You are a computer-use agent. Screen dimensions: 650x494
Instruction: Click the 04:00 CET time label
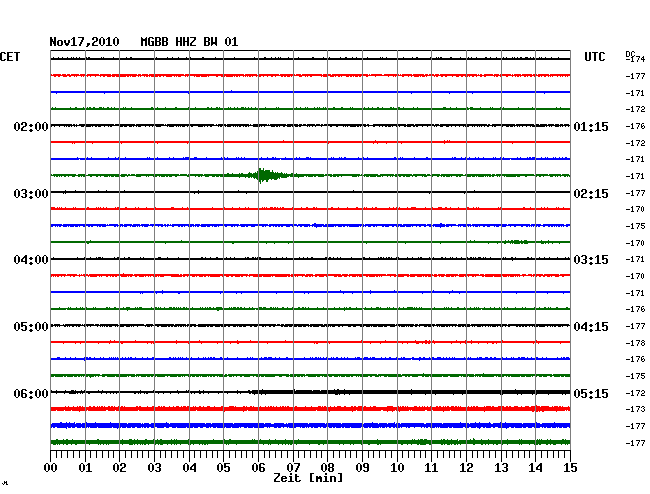(x=31, y=260)
